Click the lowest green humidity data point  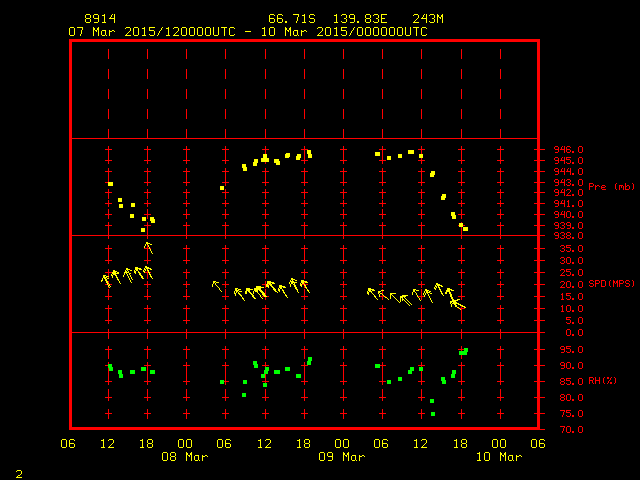433,414
